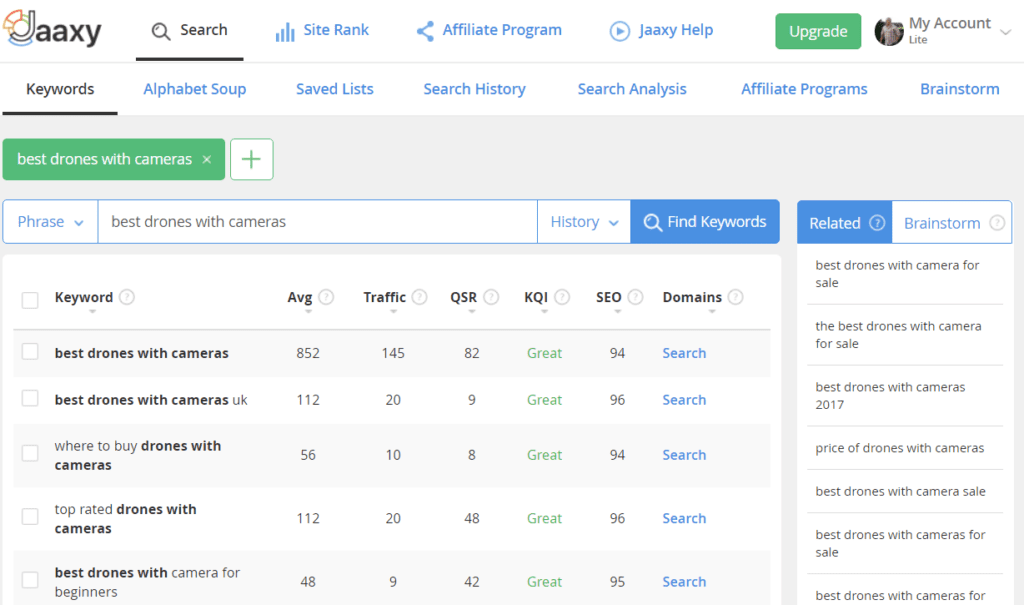The image size is (1024, 605).
Task: Open the History dropdown
Action: [584, 222]
